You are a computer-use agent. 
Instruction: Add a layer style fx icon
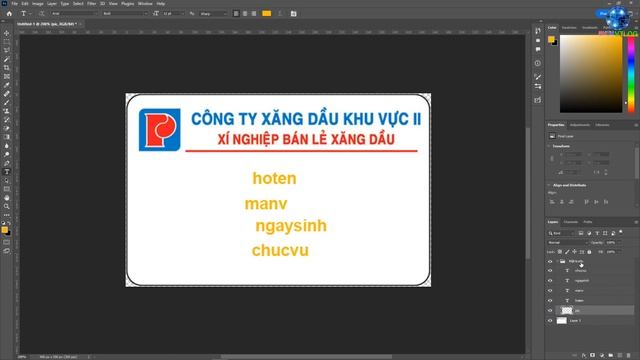(584, 356)
